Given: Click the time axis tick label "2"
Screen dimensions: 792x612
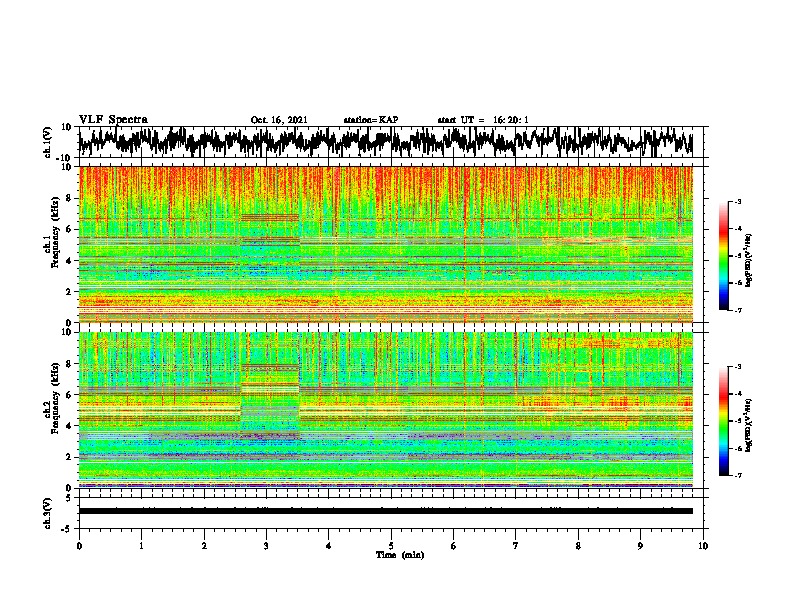Looking at the screenshot, I should pyautogui.click(x=204, y=546).
